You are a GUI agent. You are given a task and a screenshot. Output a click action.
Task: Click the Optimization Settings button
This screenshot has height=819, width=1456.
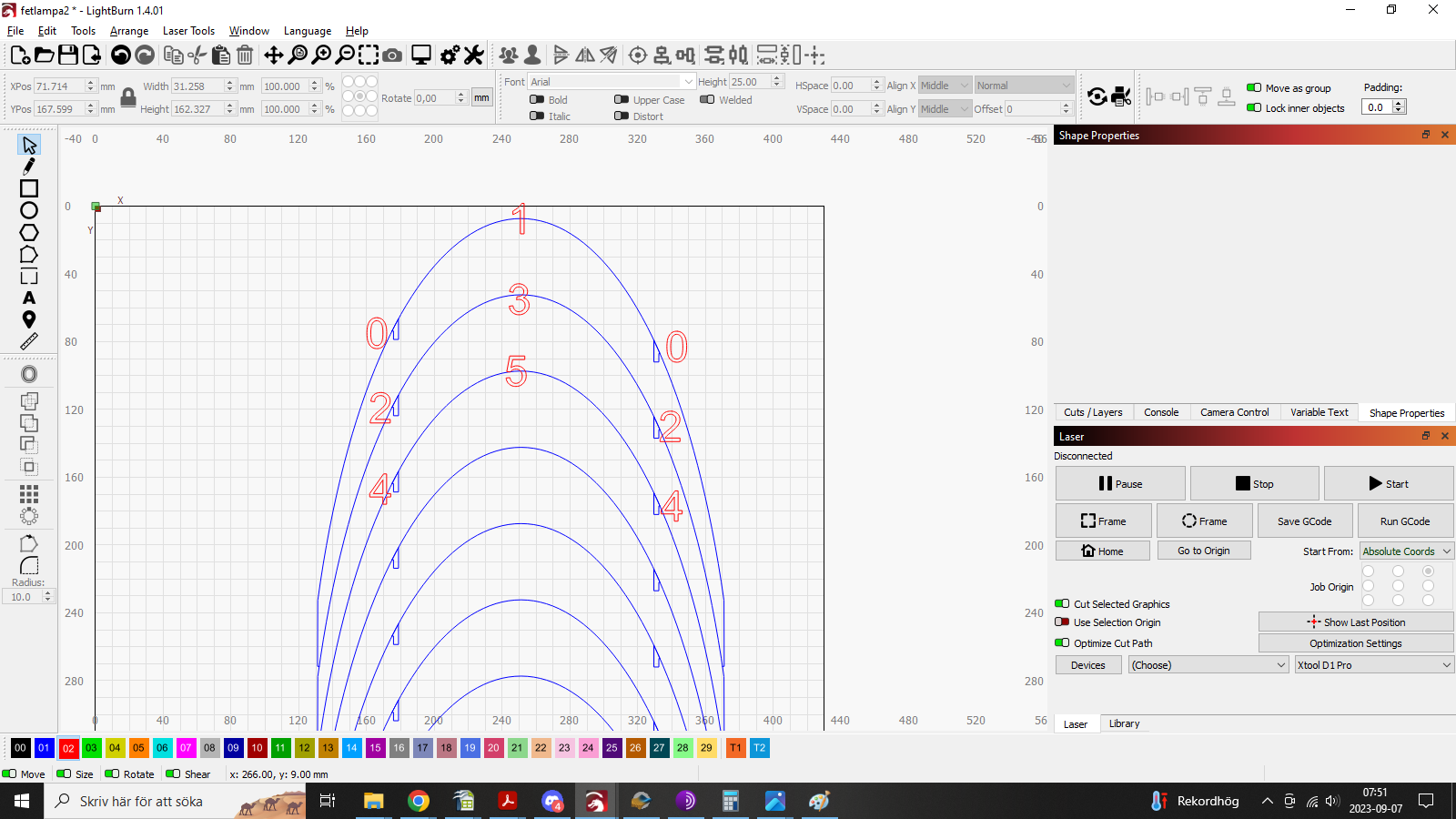click(1356, 643)
